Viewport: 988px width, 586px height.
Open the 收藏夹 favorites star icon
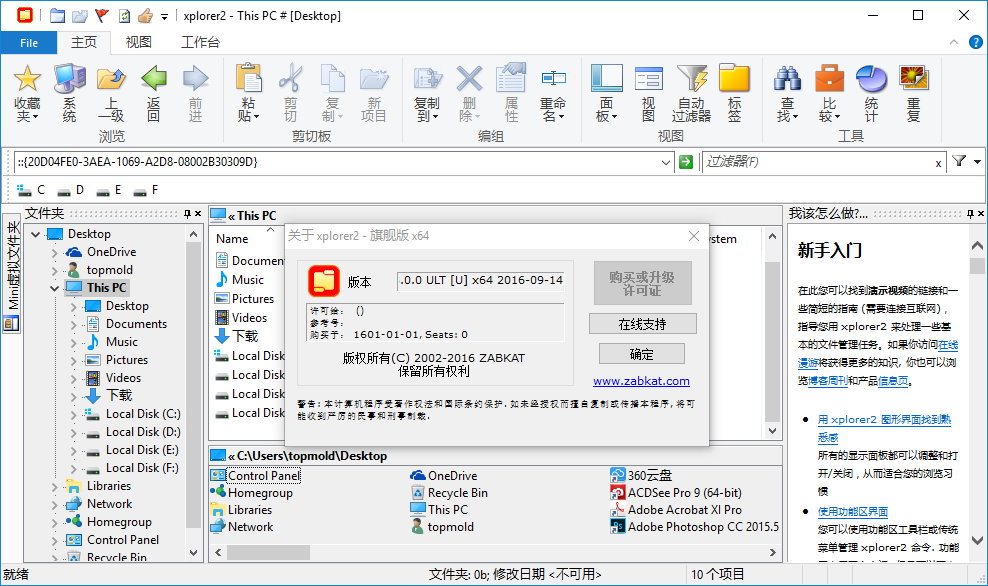[27, 79]
